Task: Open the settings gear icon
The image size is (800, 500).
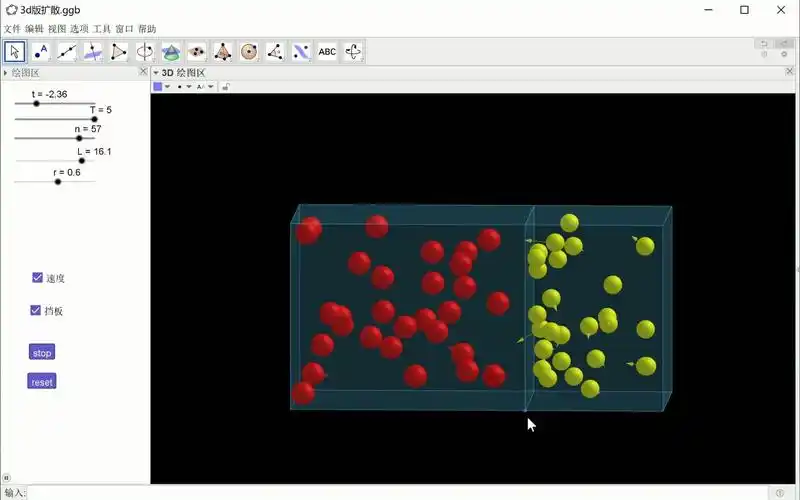Action: (784, 55)
